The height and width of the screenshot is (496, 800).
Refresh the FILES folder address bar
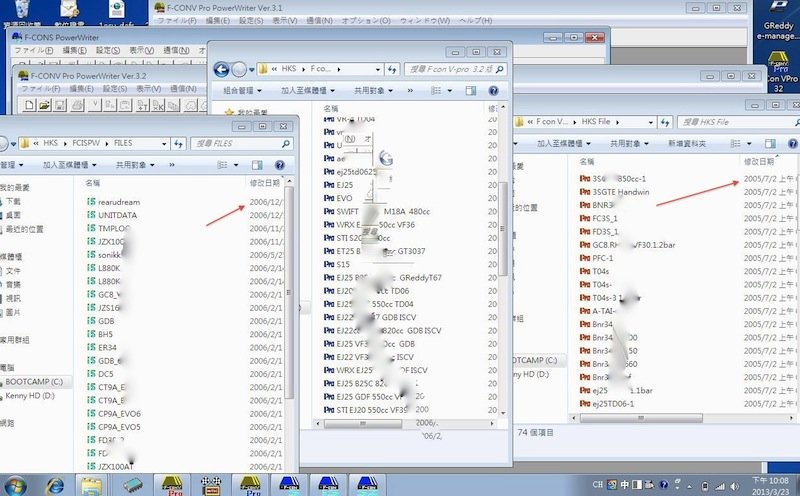178,144
